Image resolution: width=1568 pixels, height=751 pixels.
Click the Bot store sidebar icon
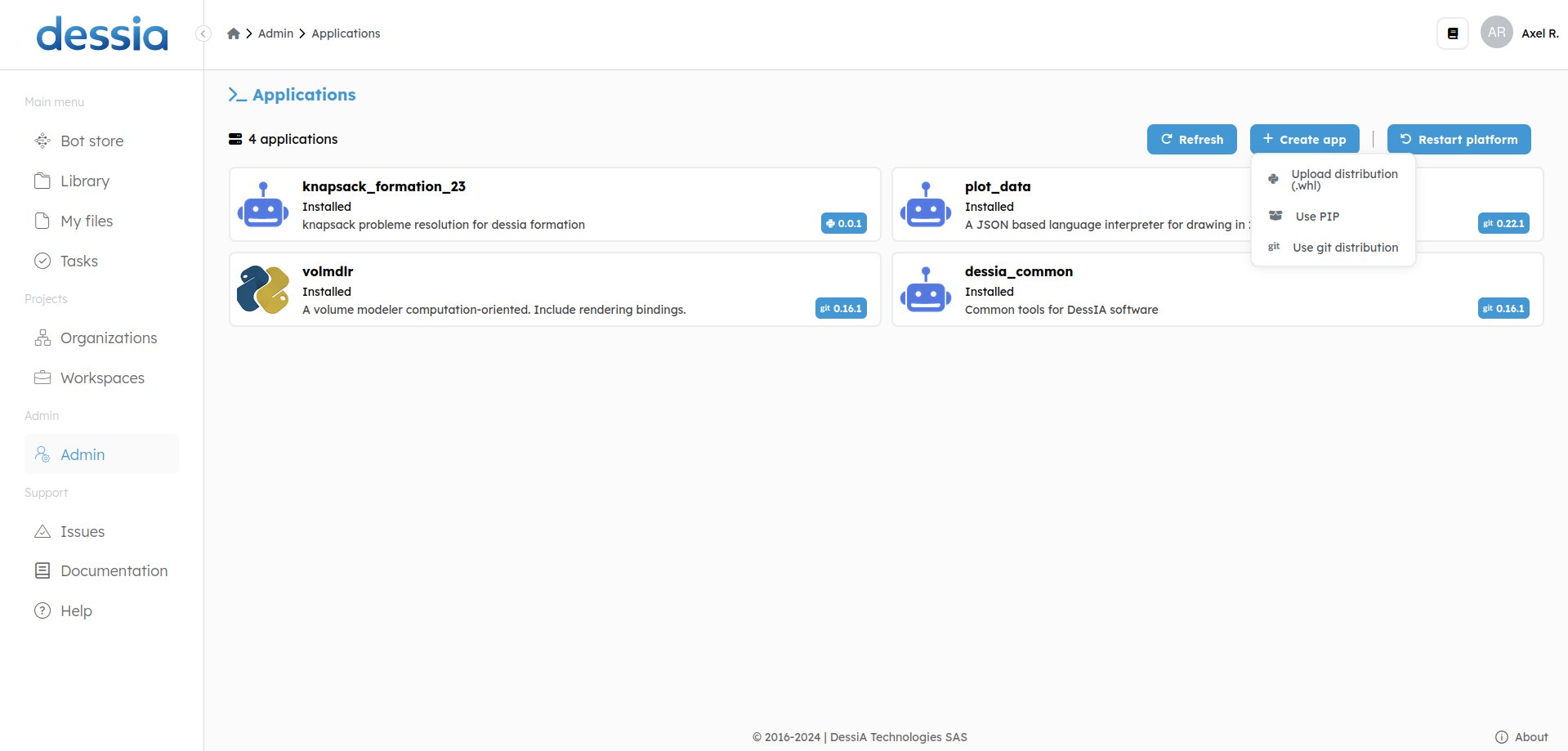[42, 141]
